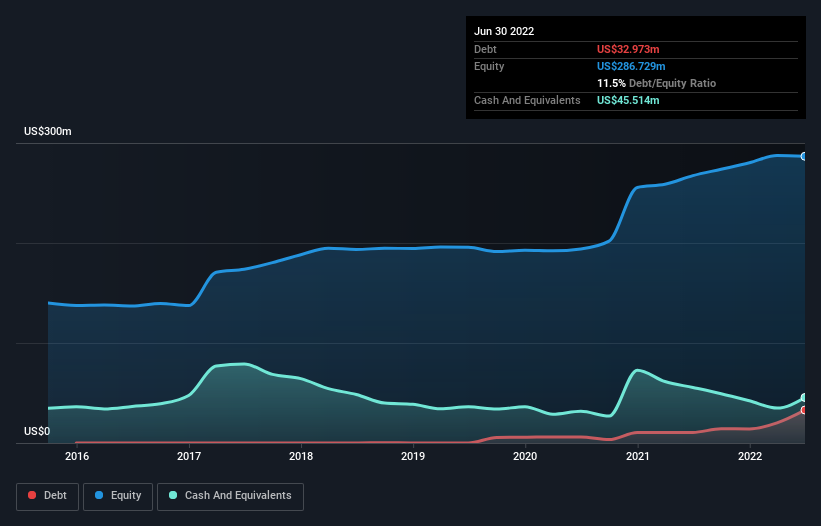Select the Cash endpoint marker at Jun 2022
821x526 pixels.
pyautogui.click(x=804, y=398)
